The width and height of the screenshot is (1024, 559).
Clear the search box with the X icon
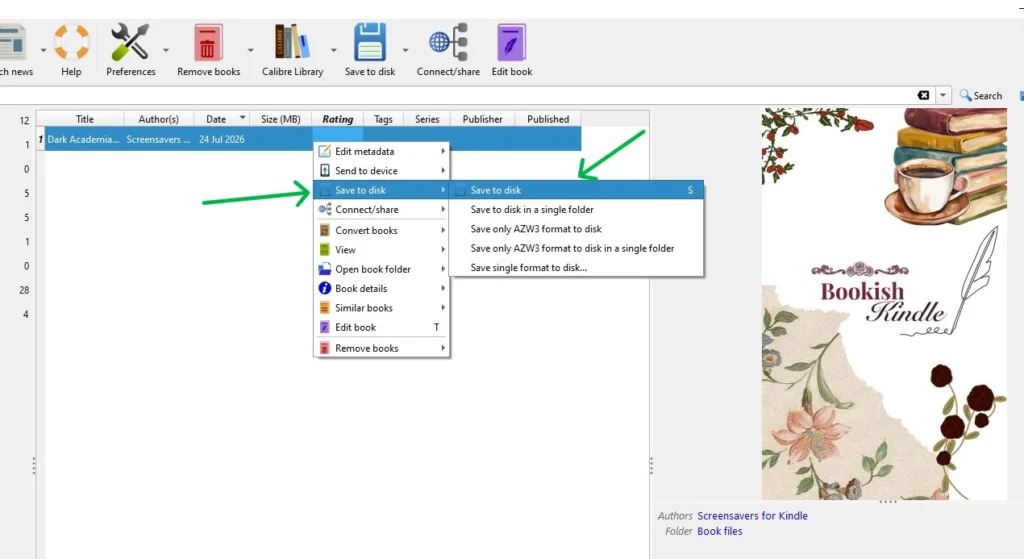923,95
